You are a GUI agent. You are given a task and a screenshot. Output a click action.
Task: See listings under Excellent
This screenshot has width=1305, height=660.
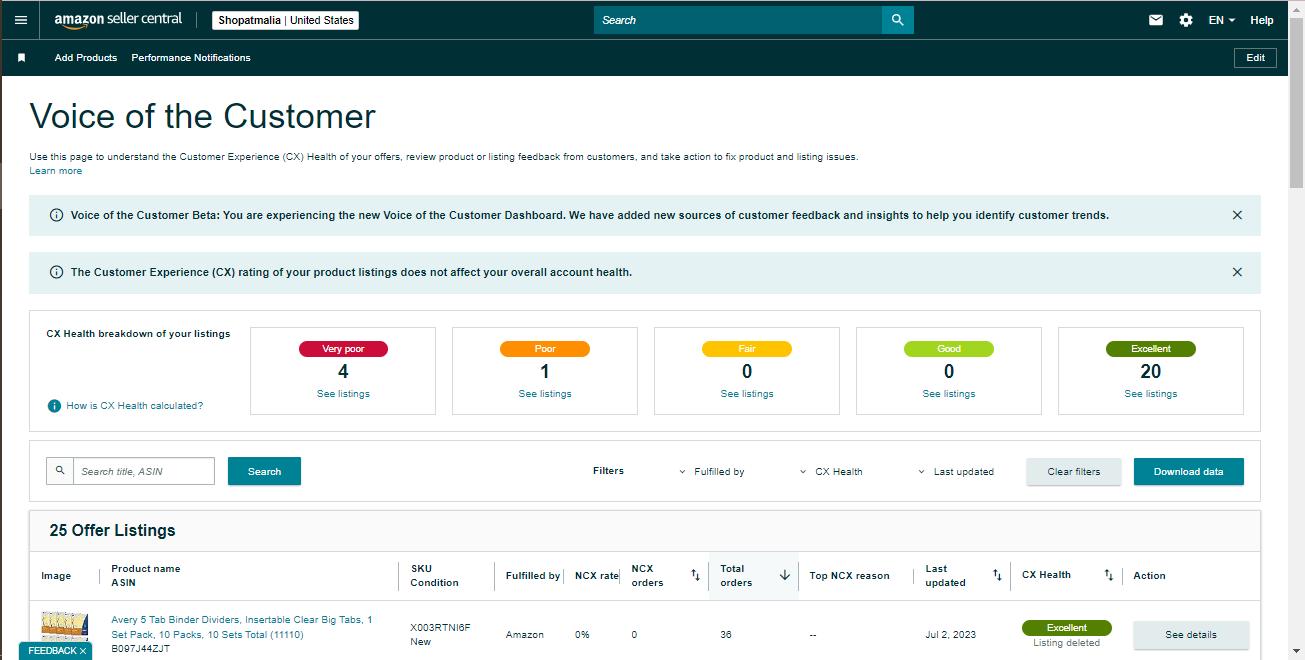point(1151,394)
